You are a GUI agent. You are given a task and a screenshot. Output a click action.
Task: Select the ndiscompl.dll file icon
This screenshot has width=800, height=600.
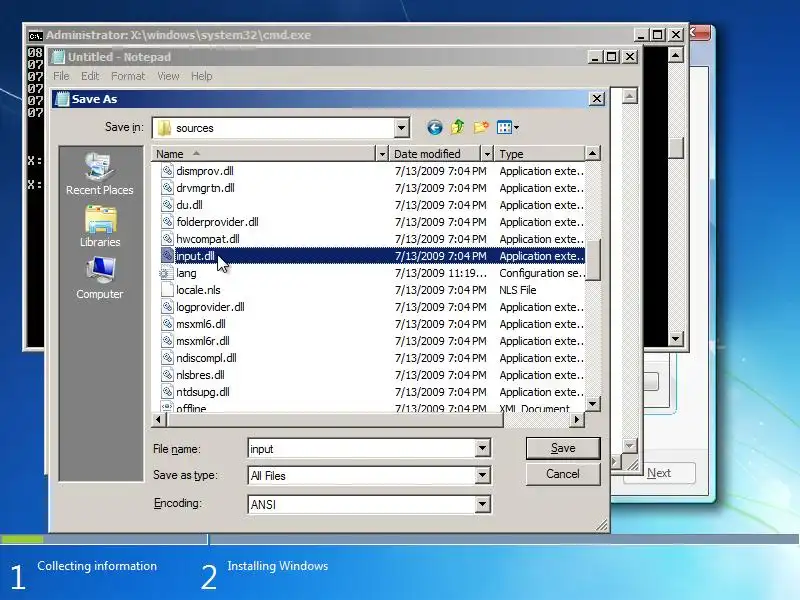tap(167, 358)
